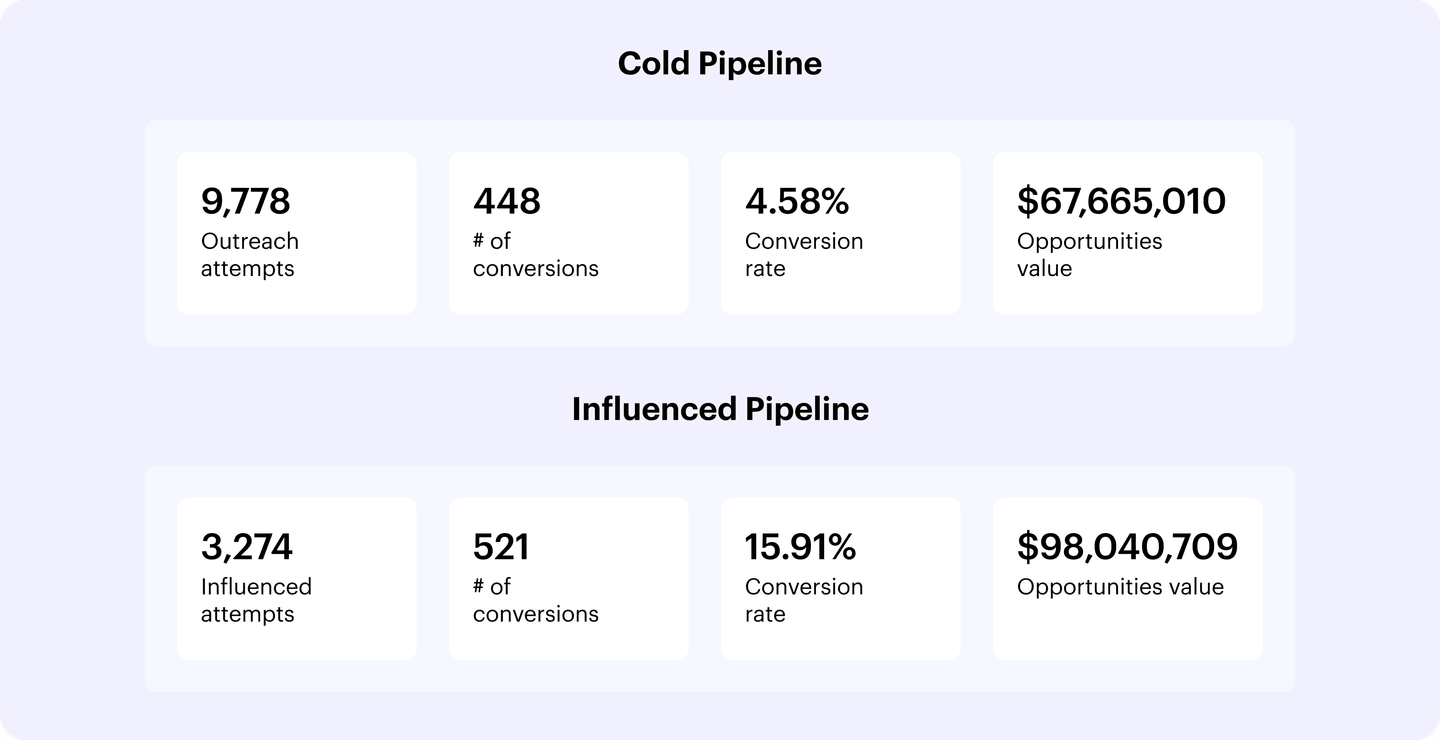Click the conversions label beneath 521
Image resolution: width=1440 pixels, height=740 pixels.
pyautogui.click(x=535, y=600)
